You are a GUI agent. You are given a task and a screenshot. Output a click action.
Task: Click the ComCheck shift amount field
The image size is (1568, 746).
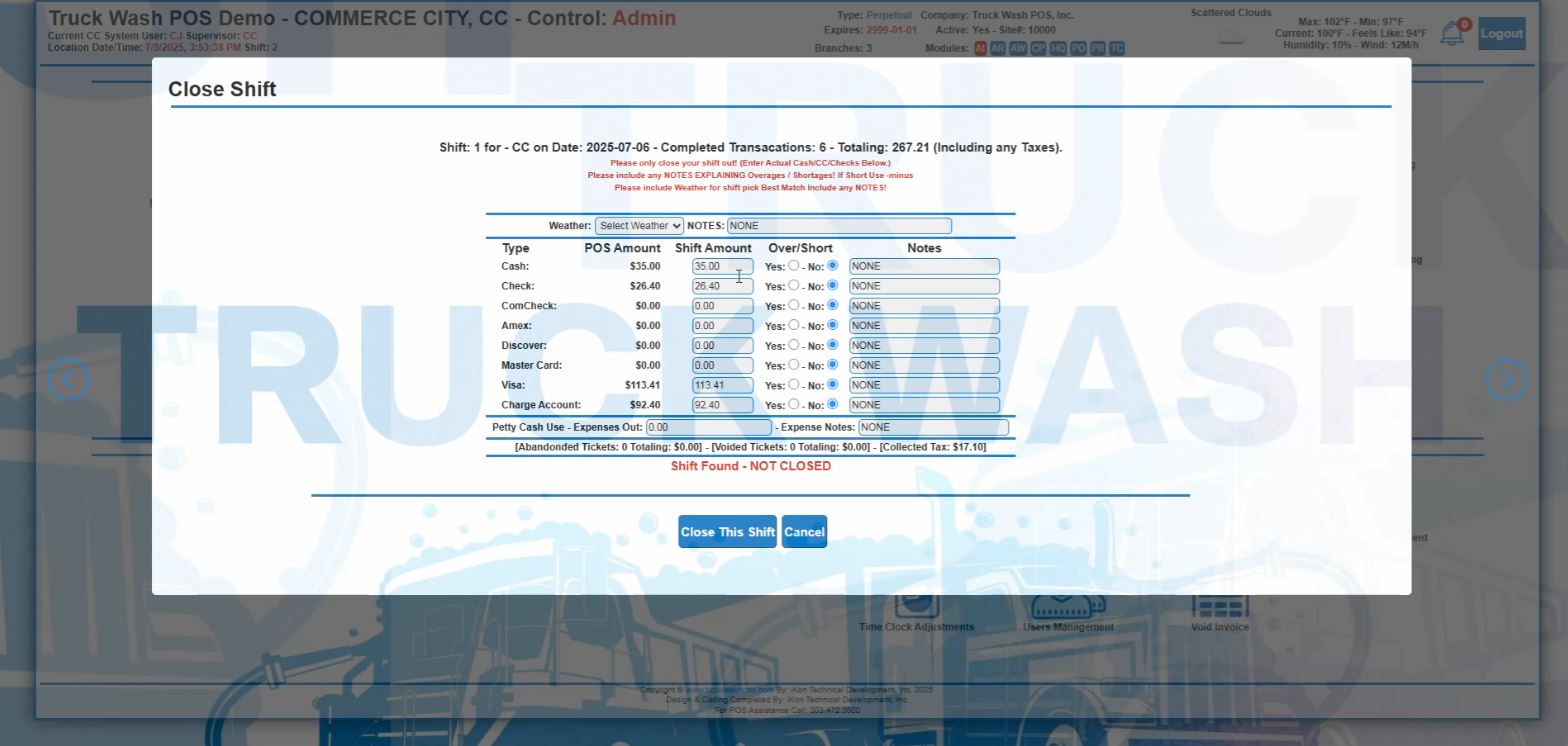click(723, 306)
